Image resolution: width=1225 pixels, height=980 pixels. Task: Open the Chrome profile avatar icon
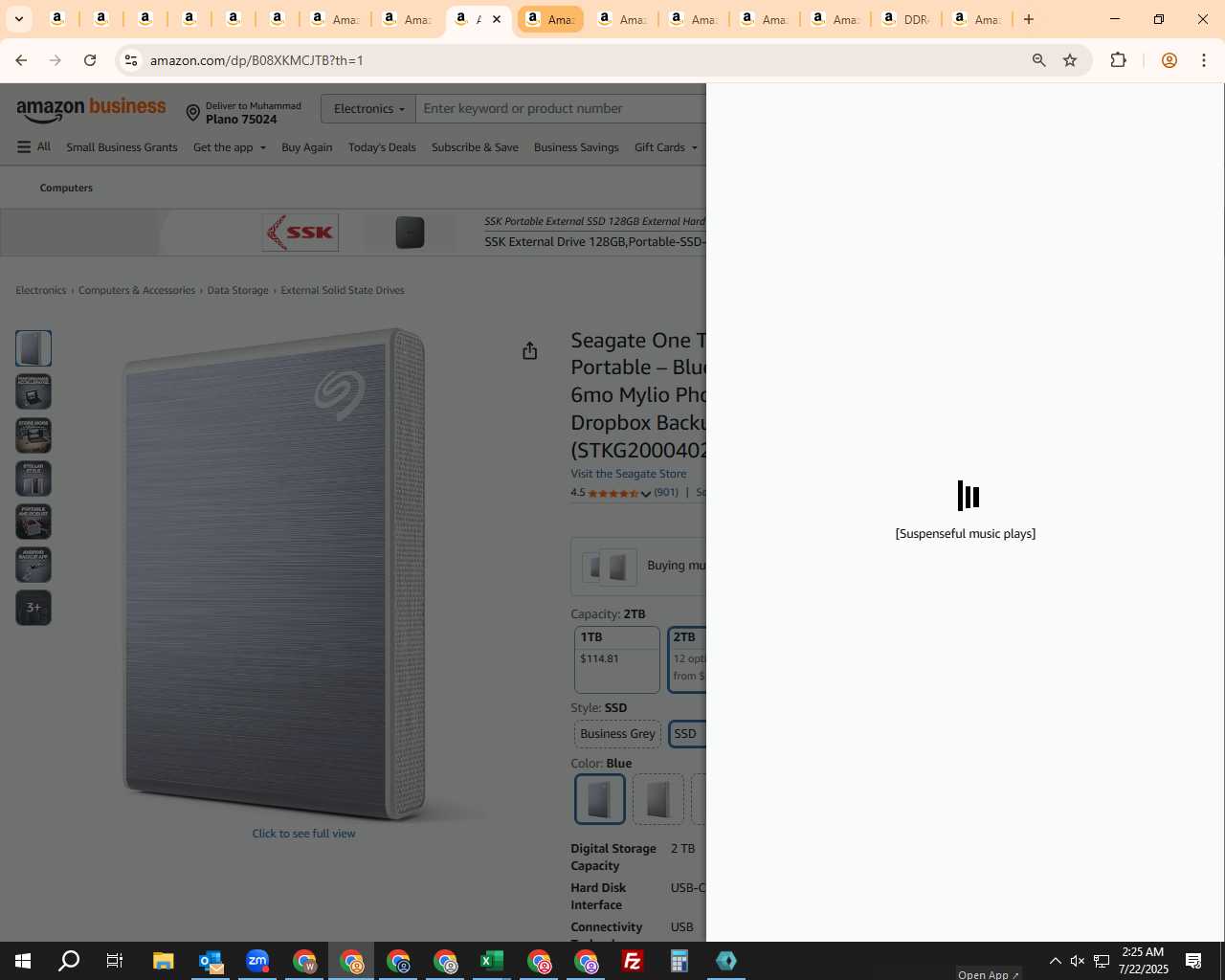pyautogui.click(x=1169, y=60)
